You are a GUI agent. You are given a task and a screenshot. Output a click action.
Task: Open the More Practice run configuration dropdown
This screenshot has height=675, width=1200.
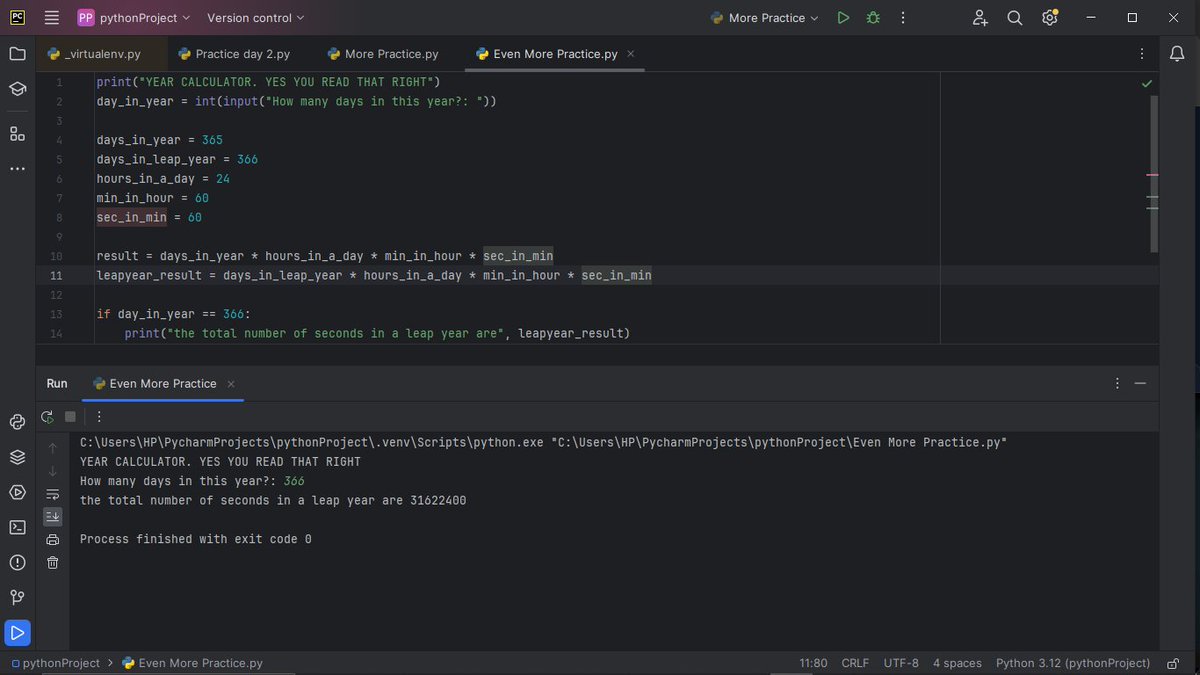tap(764, 17)
